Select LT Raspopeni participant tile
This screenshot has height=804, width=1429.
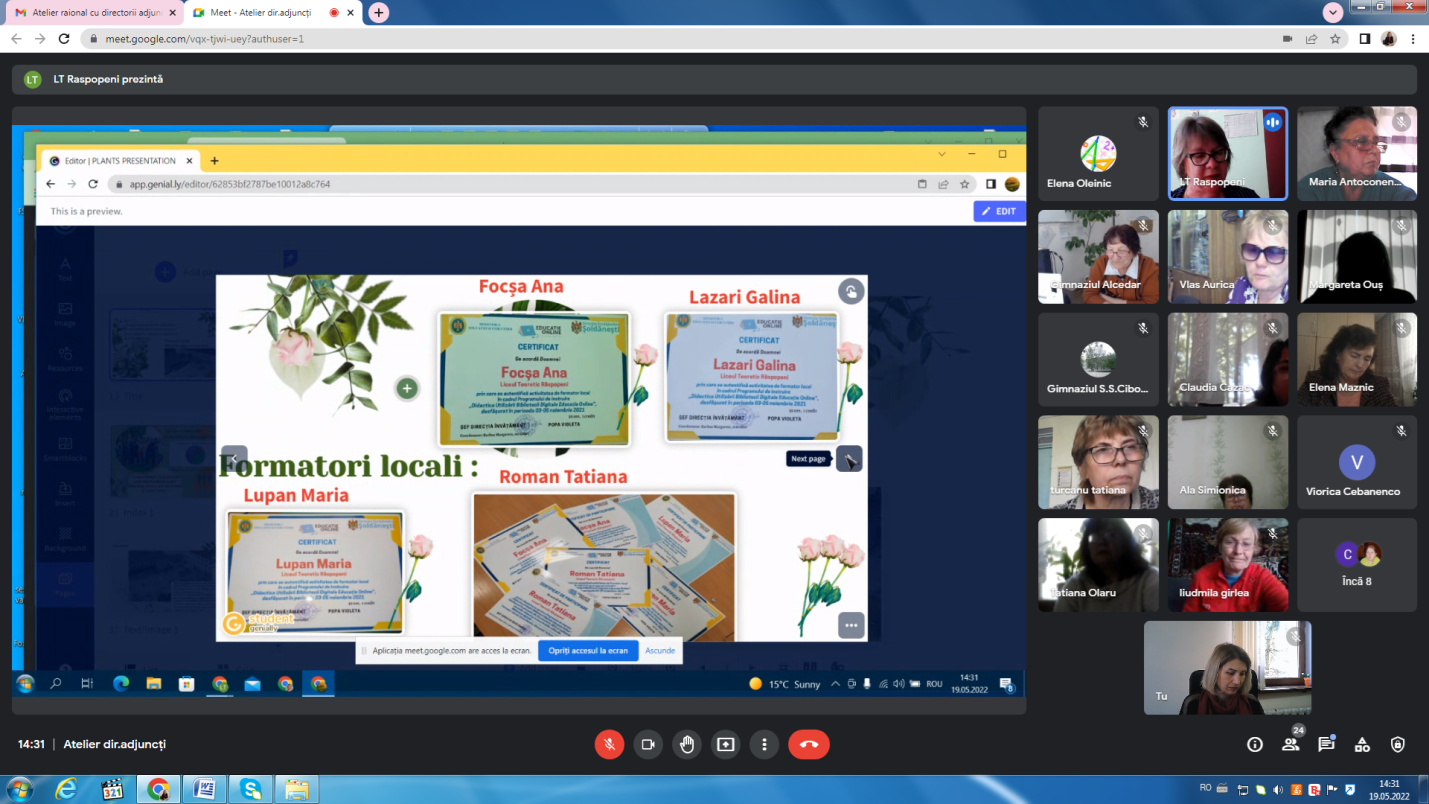coord(1227,153)
